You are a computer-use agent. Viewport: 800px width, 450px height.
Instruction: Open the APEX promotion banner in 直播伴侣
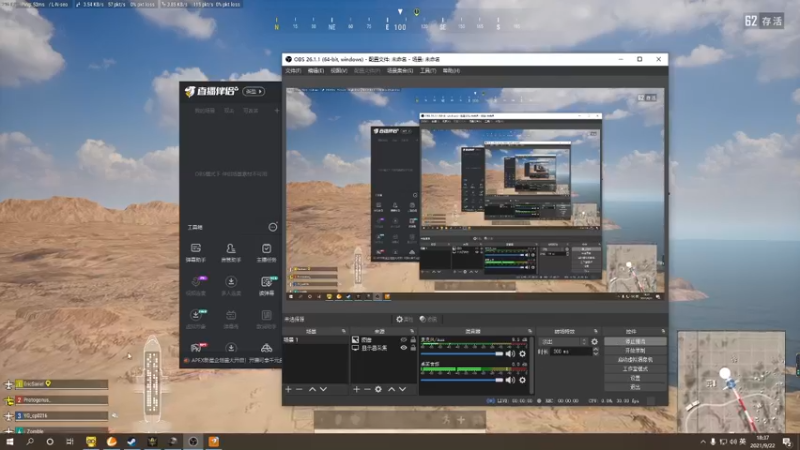232,360
